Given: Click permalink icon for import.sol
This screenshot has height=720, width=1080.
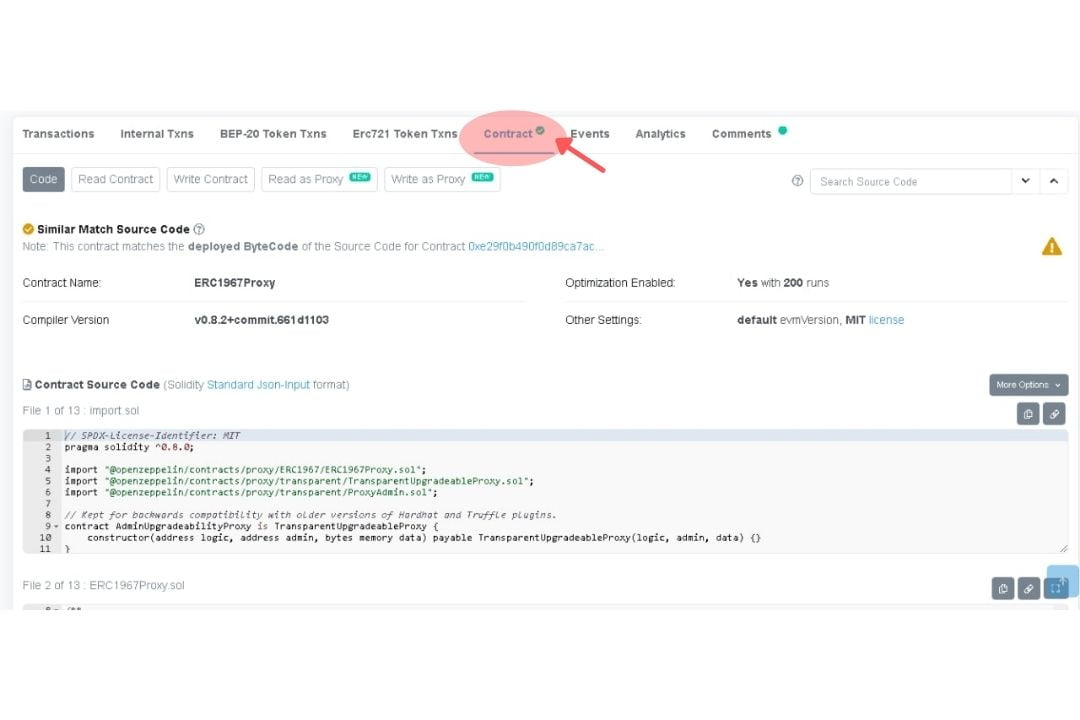Looking at the screenshot, I should 1055,414.
